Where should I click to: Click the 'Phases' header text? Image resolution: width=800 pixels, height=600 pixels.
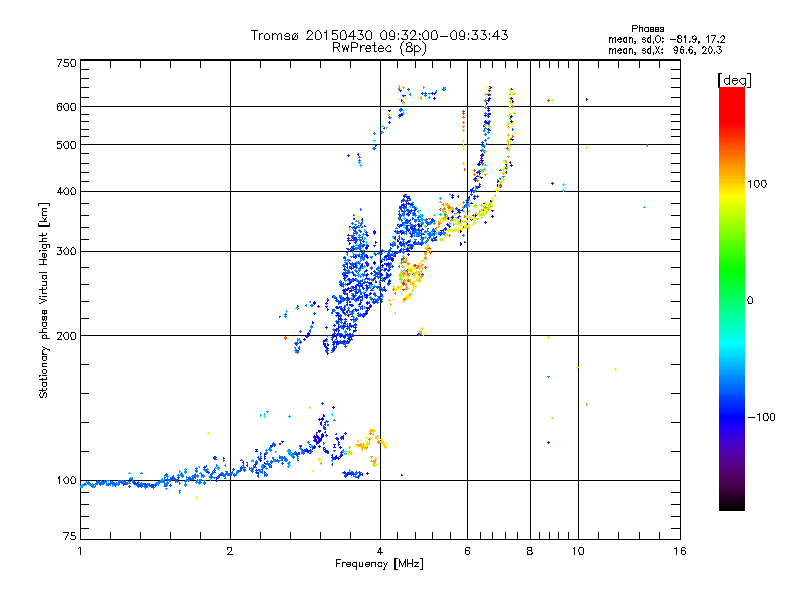click(x=647, y=29)
